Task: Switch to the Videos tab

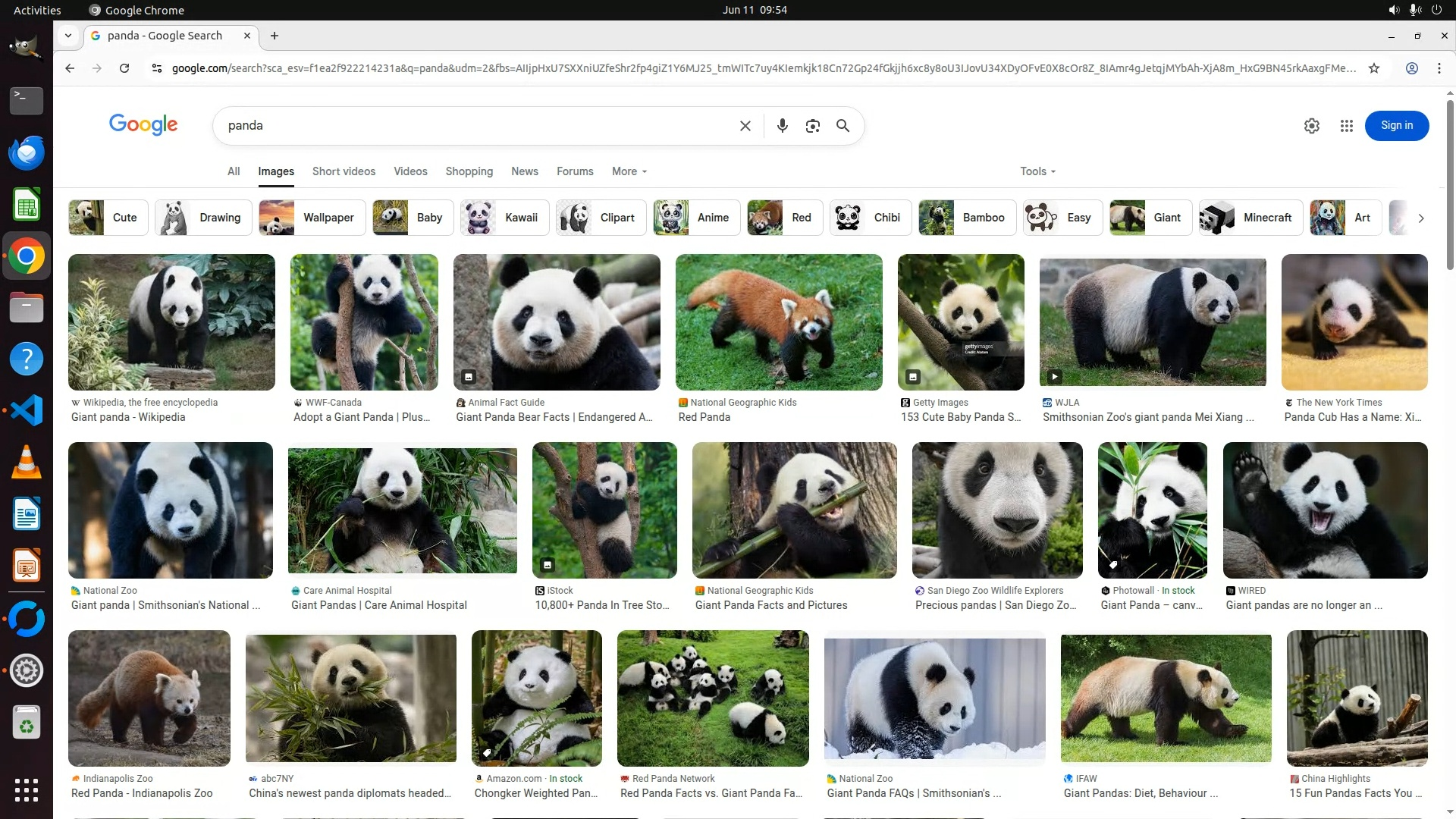Action: point(410,171)
